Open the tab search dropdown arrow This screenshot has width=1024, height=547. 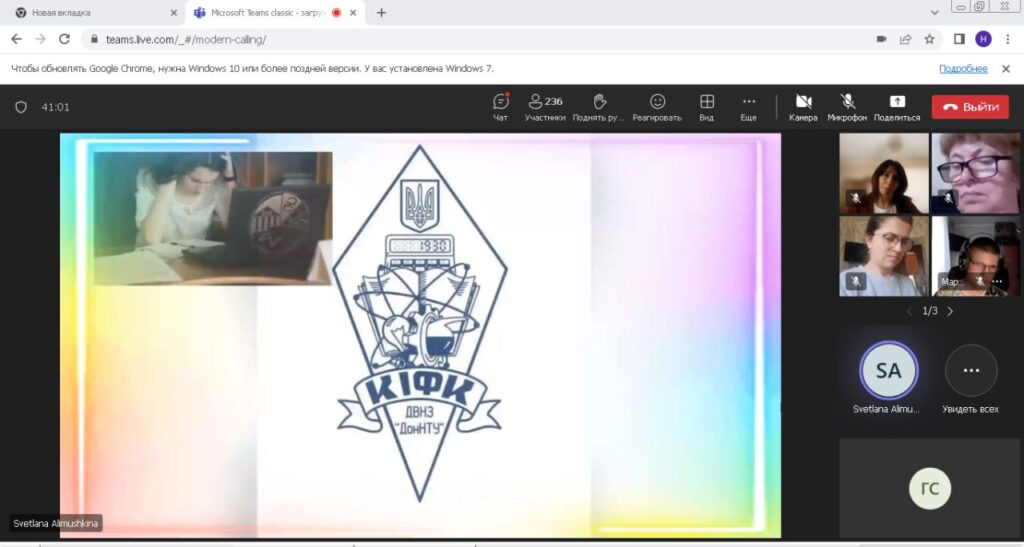(935, 12)
